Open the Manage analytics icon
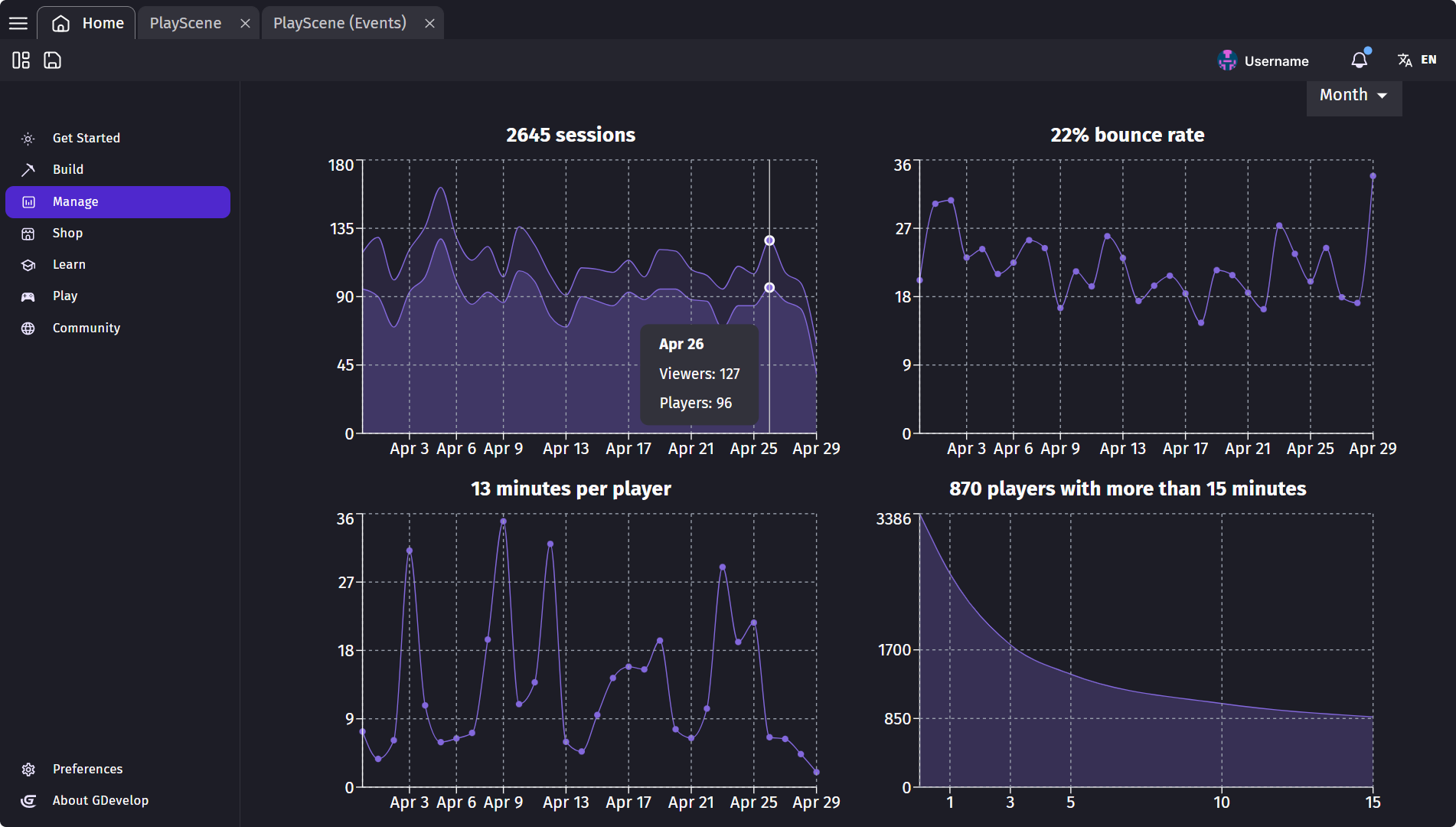Screen dimensions: 1456x827 tap(28, 201)
